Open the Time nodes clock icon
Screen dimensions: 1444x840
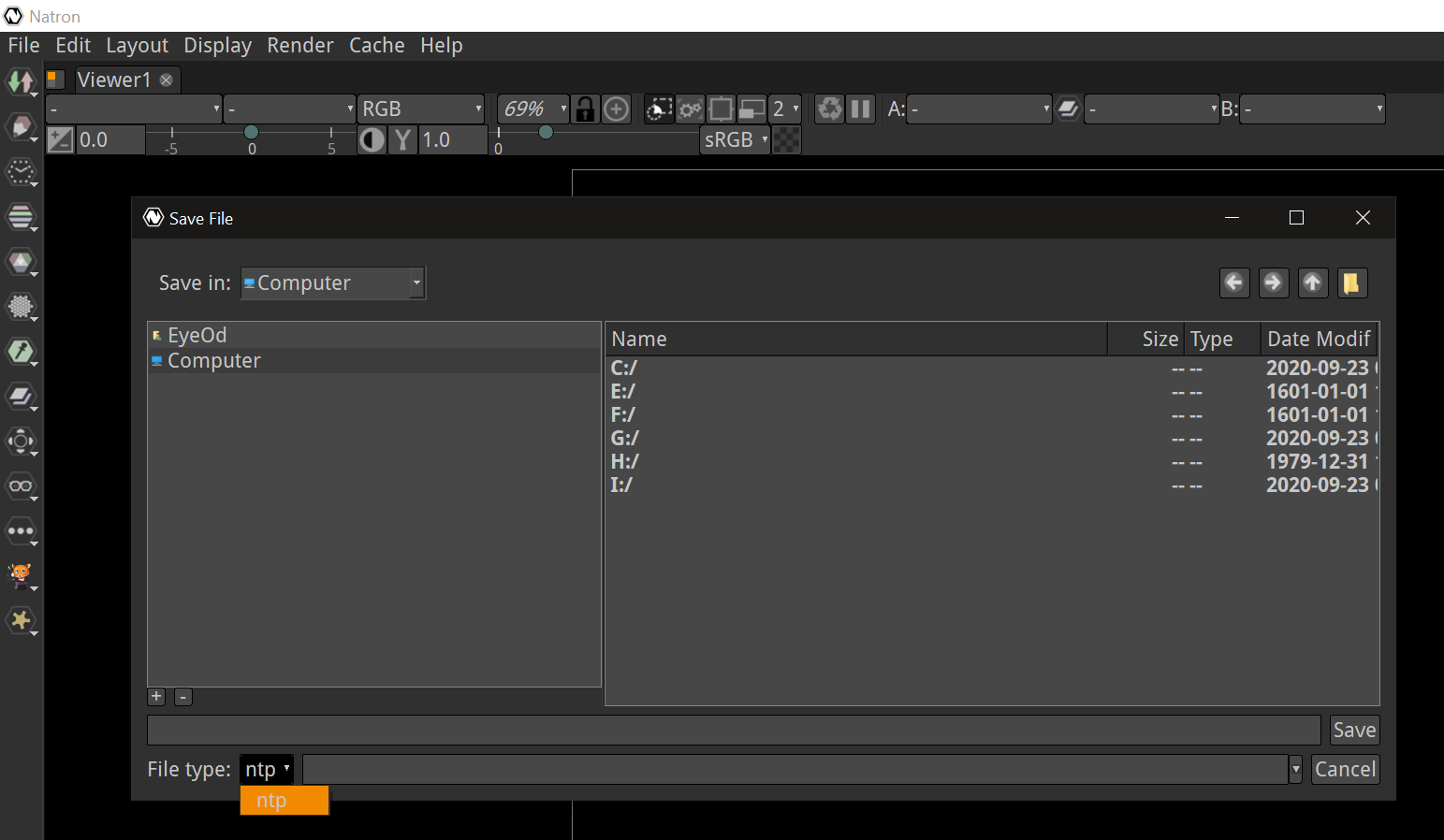point(20,171)
